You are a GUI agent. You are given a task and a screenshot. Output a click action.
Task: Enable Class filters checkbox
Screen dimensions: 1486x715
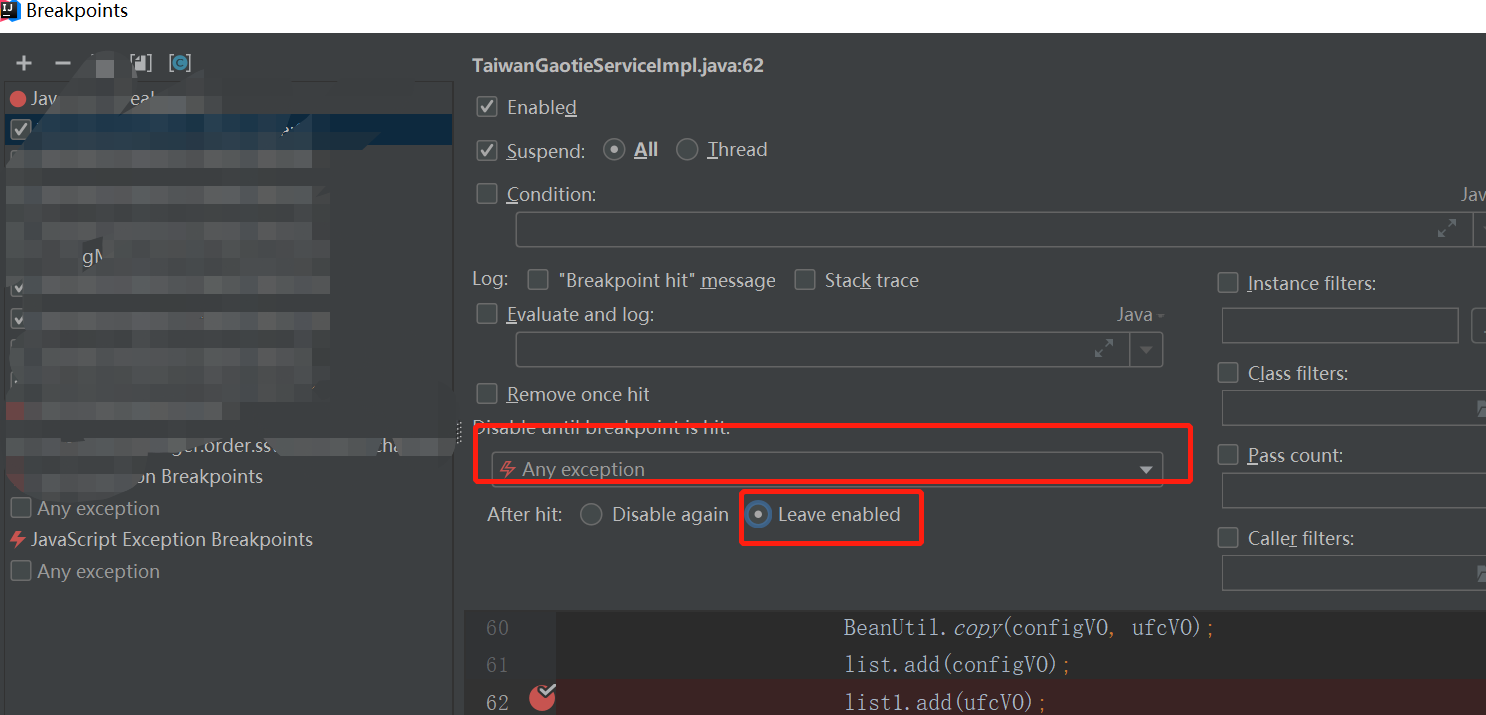click(1228, 373)
